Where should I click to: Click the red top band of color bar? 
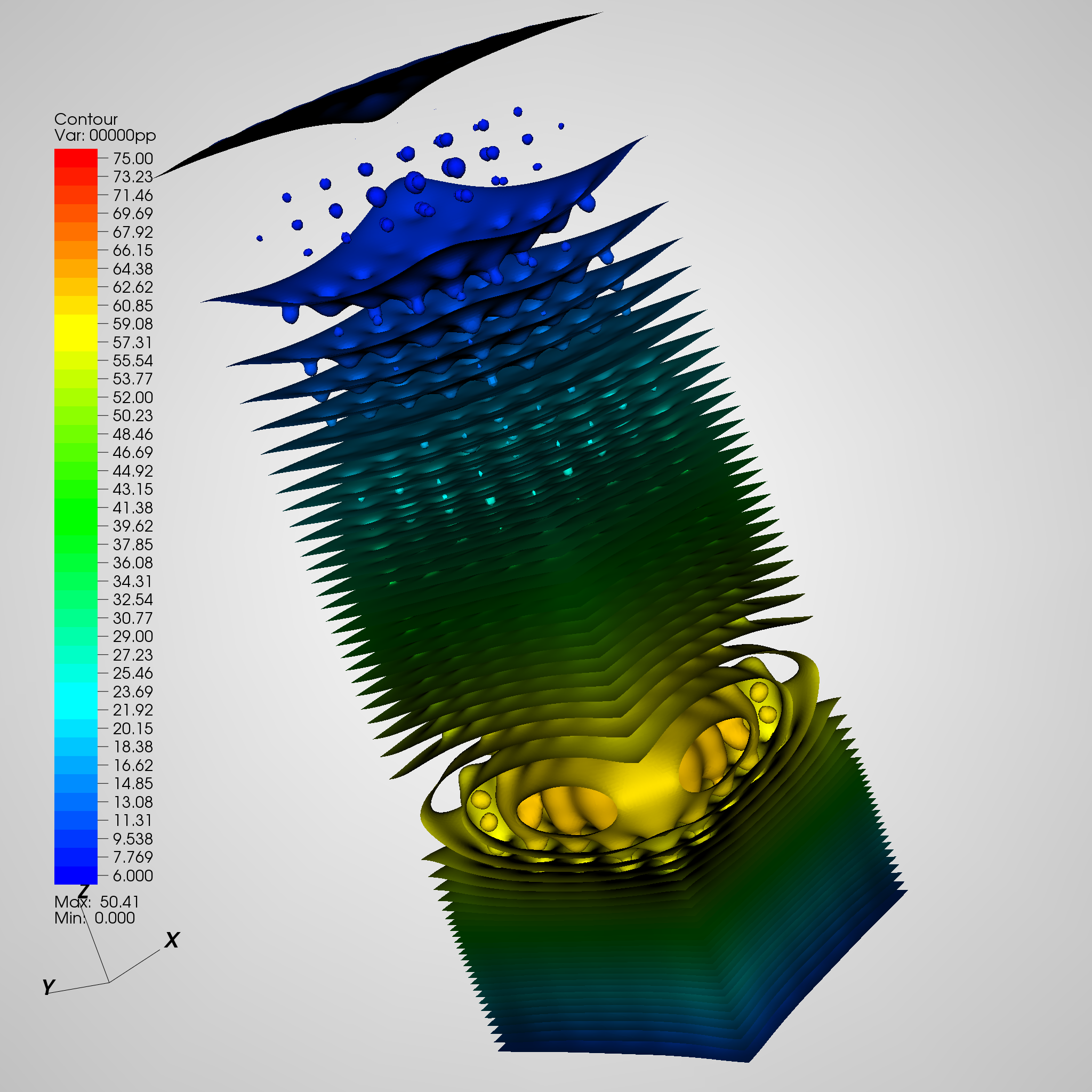click(x=76, y=158)
